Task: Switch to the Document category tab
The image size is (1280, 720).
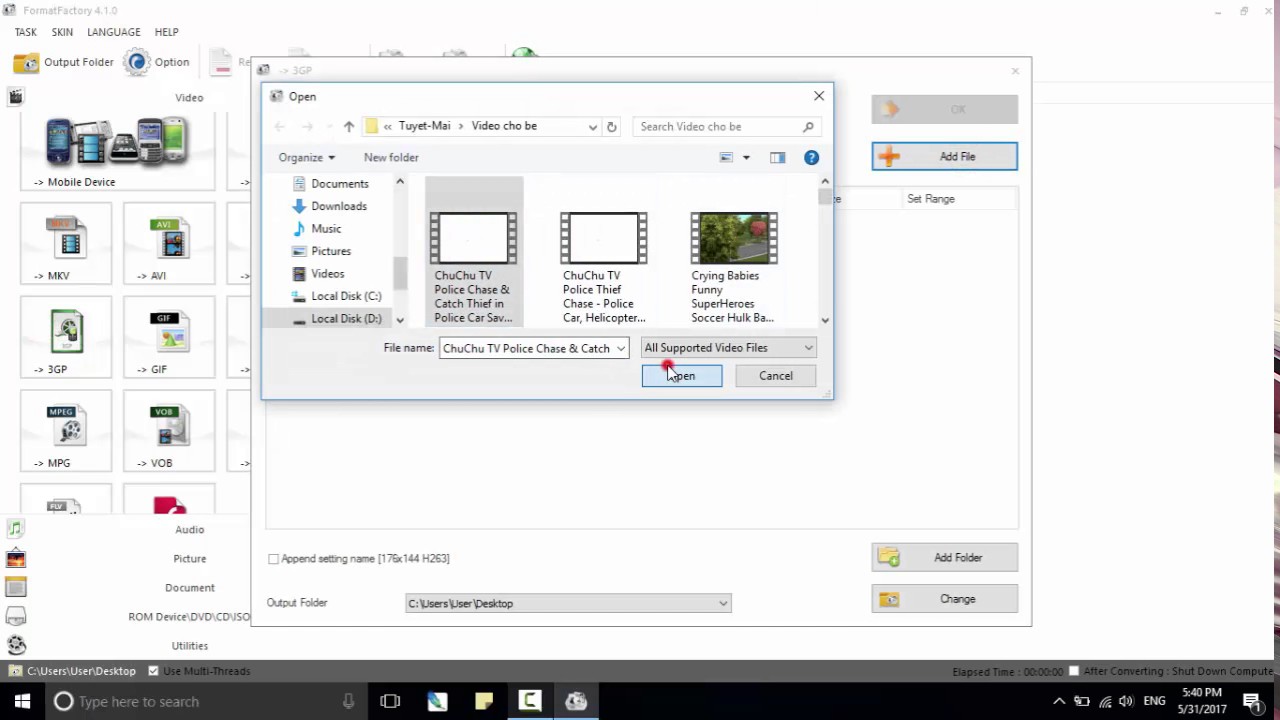Action: [189, 587]
